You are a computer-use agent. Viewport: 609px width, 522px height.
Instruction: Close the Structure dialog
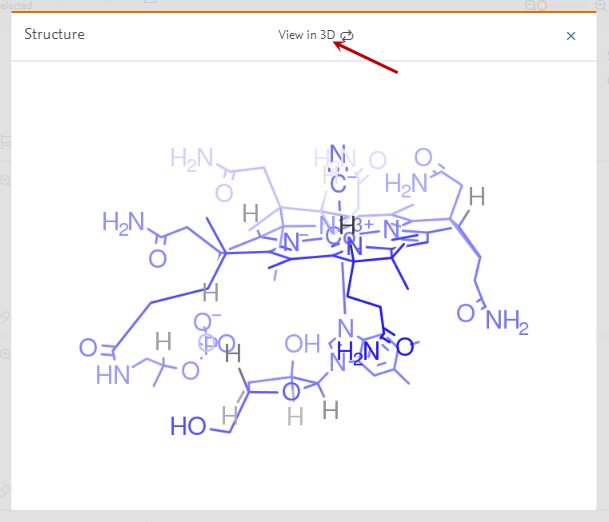571,36
